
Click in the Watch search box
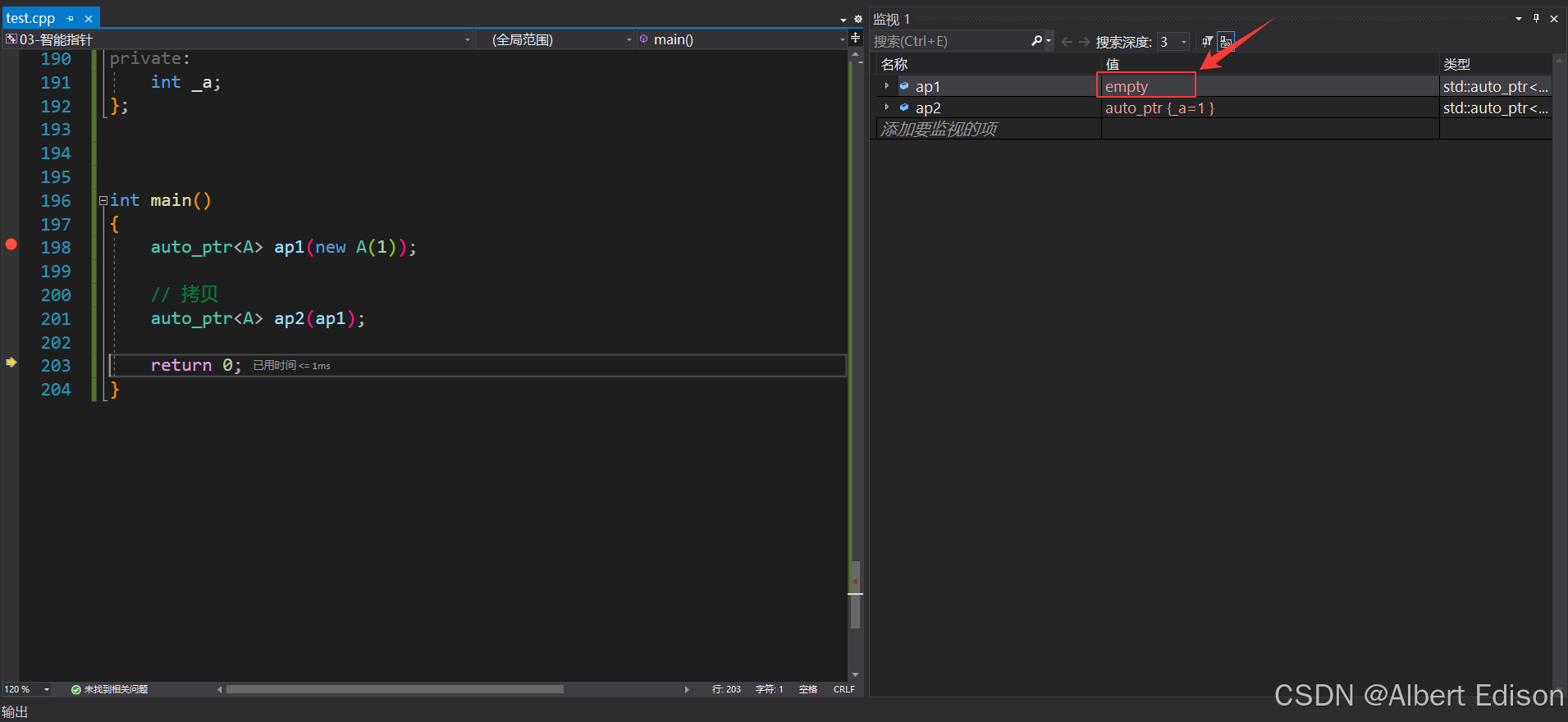pos(951,41)
